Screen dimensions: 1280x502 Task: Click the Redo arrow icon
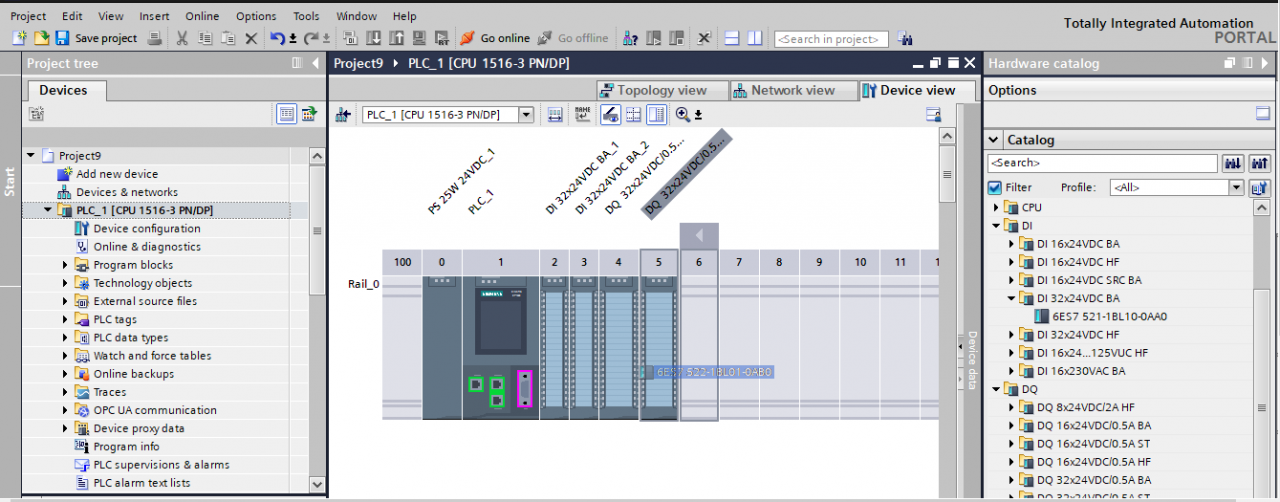click(x=310, y=38)
